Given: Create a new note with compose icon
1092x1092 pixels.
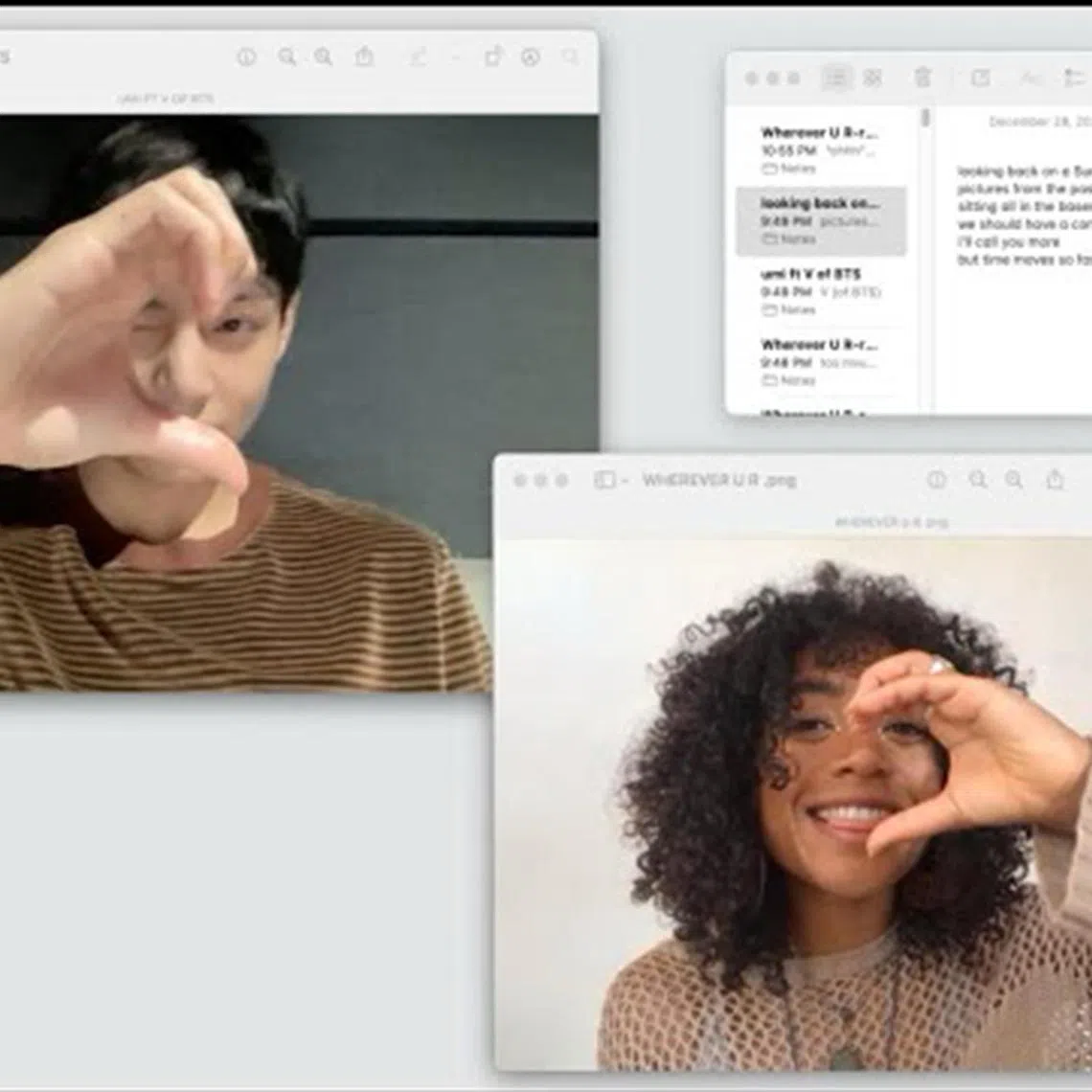Looking at the screenshot, I should click(x=980, y=78).
